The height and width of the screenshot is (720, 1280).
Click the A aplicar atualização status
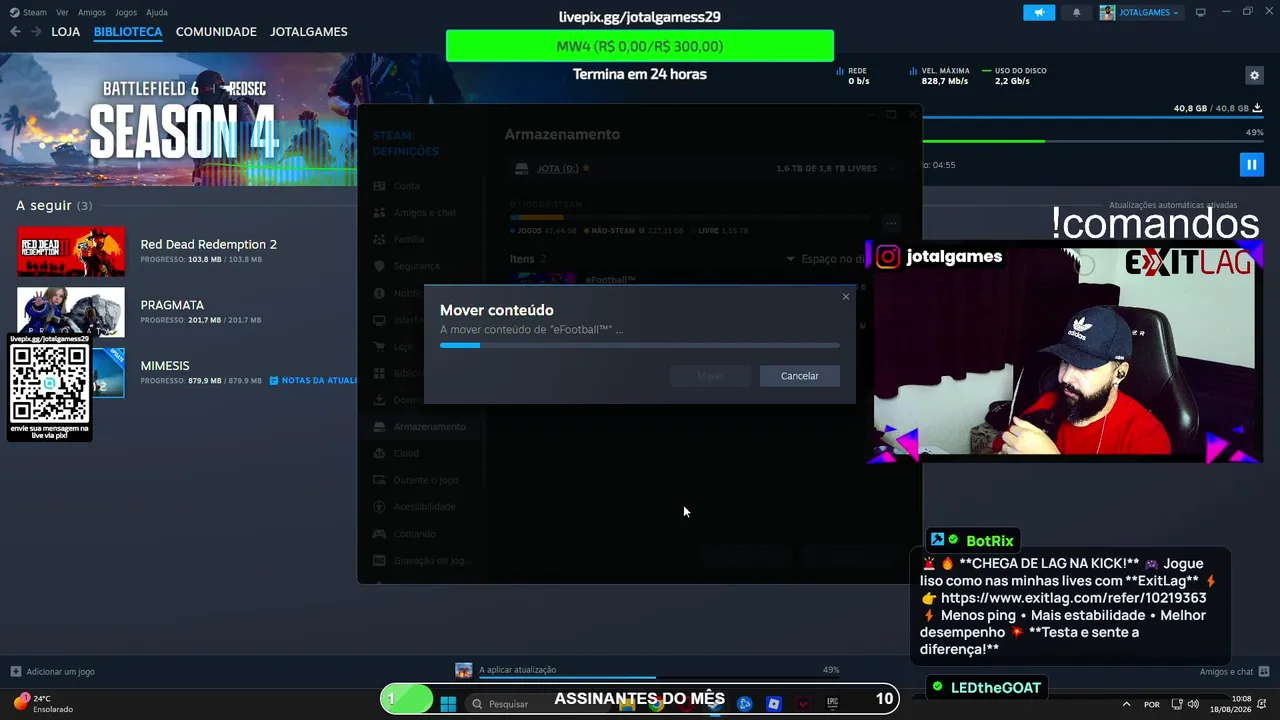[517, 670]
